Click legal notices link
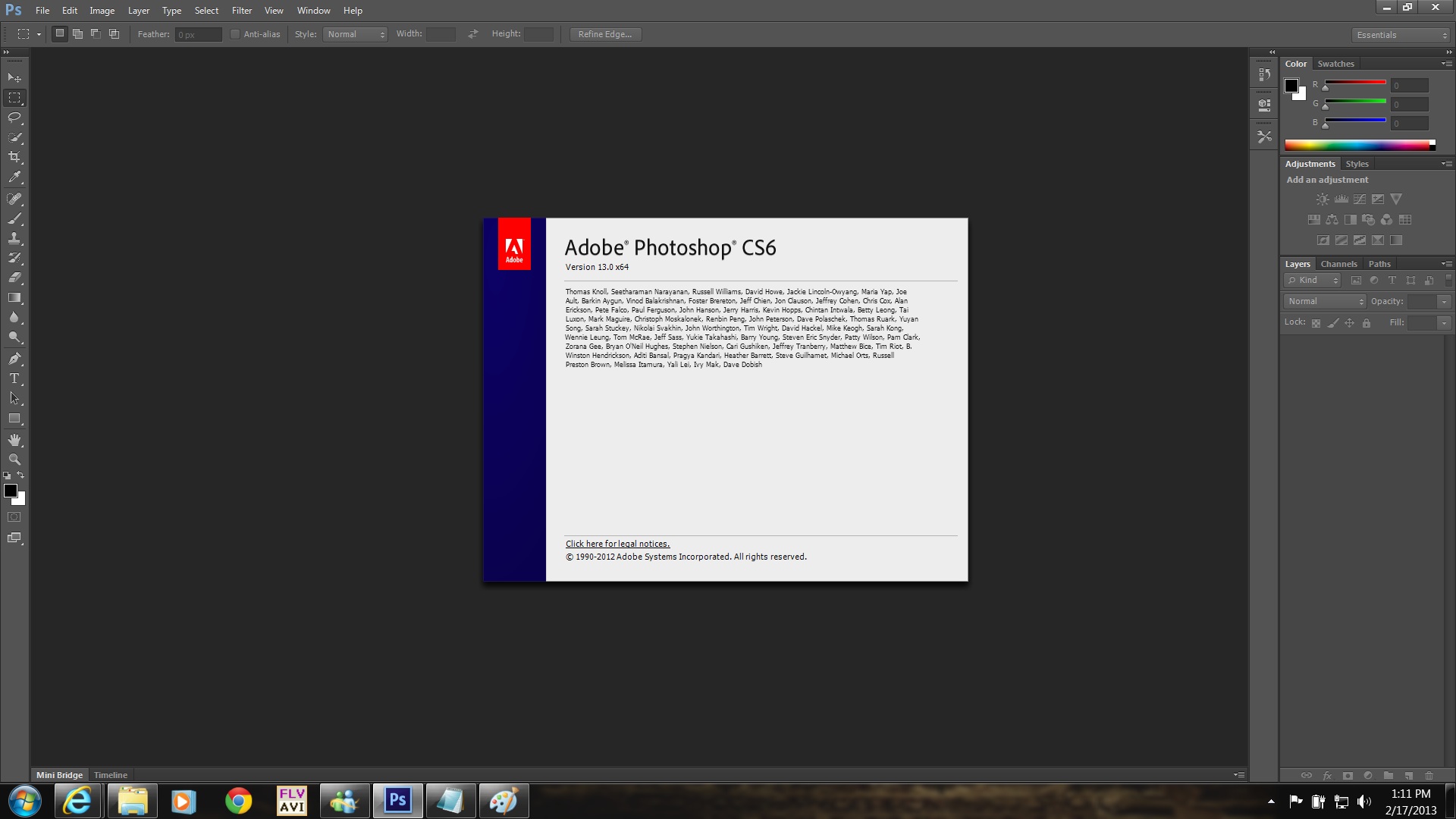Image resolution: width=1456 pixels, height=819 pixels. click(617, 543)
